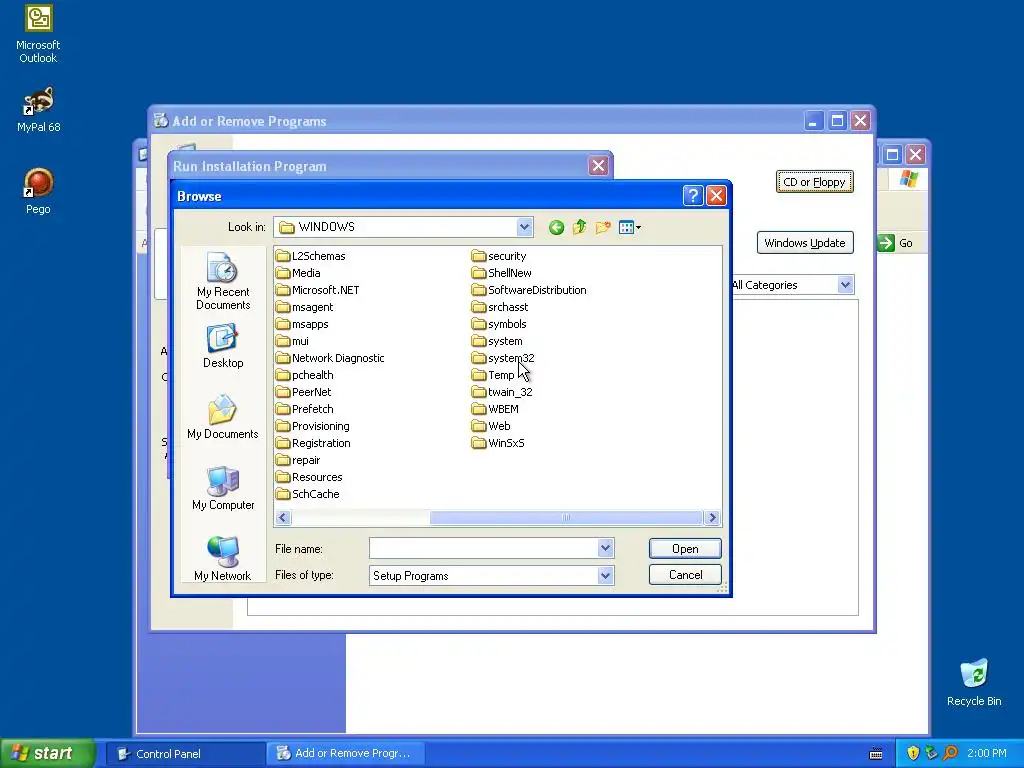Switch to Control Panel taskbar button
This screenshot has height=768, width=1024.
pyautogui.click(x=185, y=754)
